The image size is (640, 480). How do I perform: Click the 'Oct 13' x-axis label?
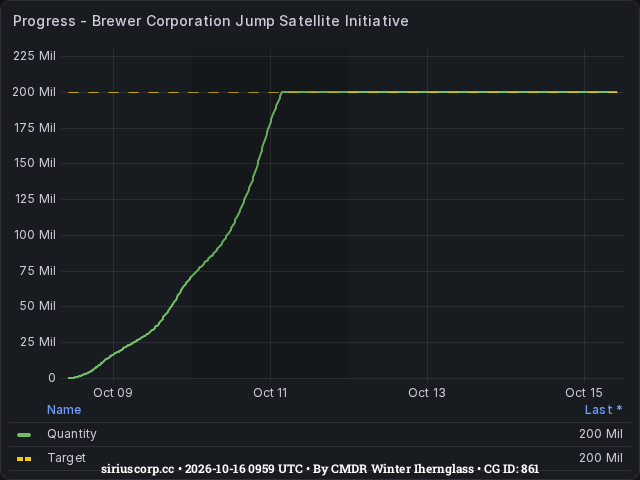(x=427, y=393)
